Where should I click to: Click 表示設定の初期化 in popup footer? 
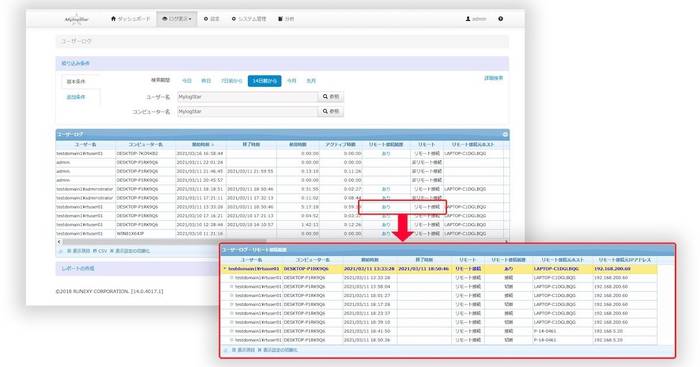pos(278,350)
